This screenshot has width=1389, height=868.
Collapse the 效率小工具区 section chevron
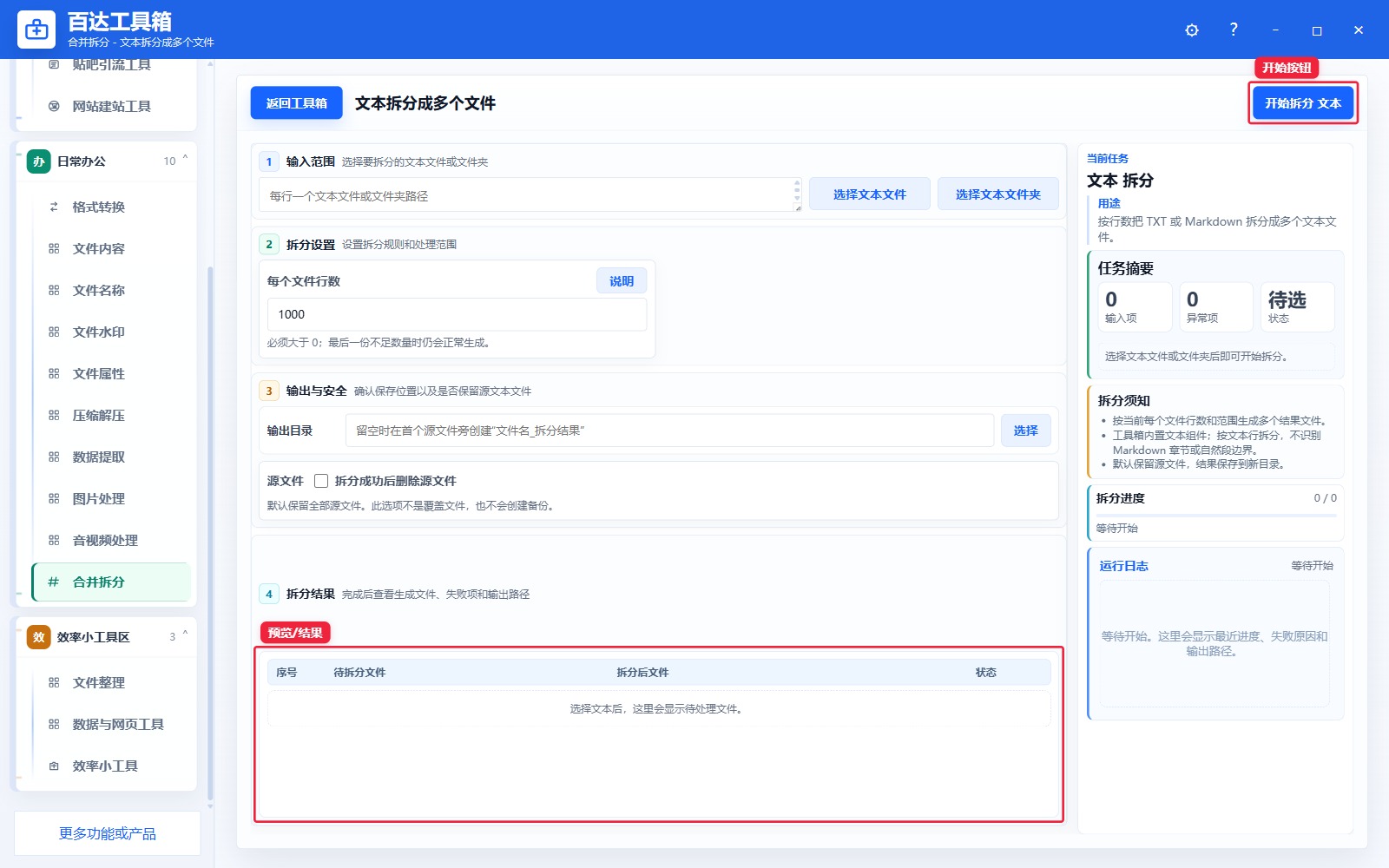tap(185, 635)
